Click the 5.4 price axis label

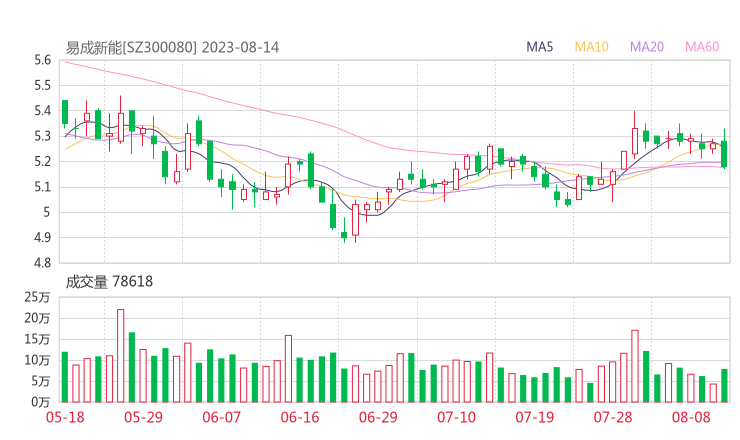42,111
